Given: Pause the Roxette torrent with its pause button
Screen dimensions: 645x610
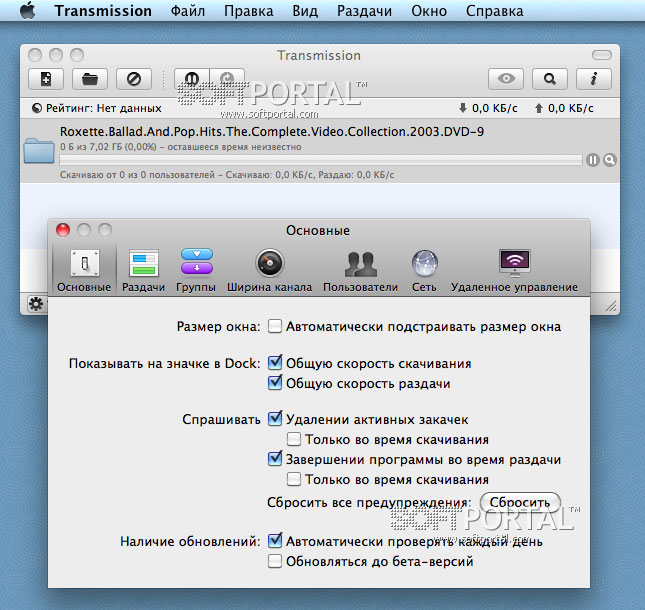Looking at the screenshot, I should pos(593,160).
